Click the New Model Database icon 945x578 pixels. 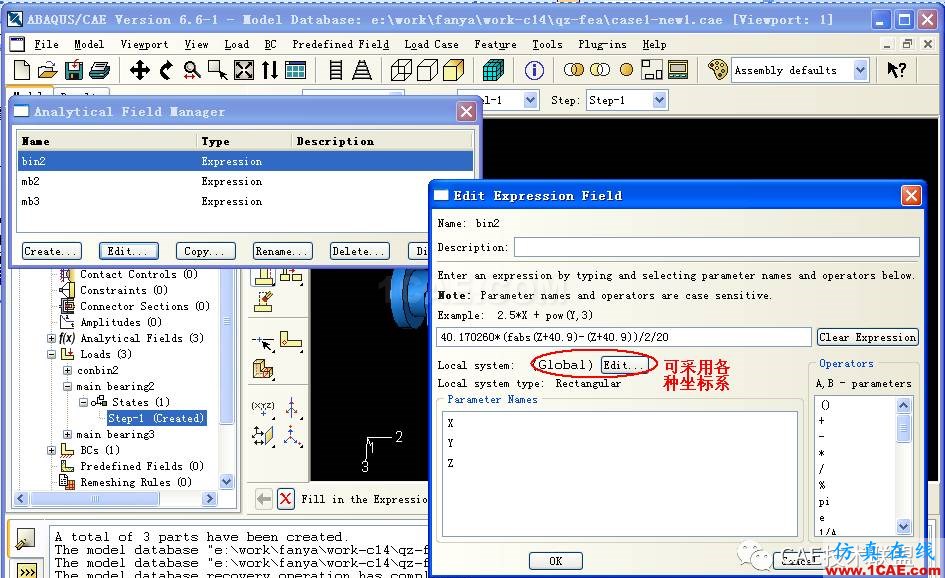coord(22,70)
